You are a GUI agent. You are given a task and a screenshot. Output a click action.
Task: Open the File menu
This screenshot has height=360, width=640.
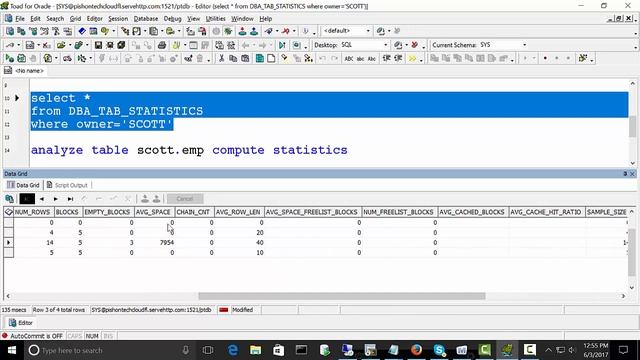[20, 19]
